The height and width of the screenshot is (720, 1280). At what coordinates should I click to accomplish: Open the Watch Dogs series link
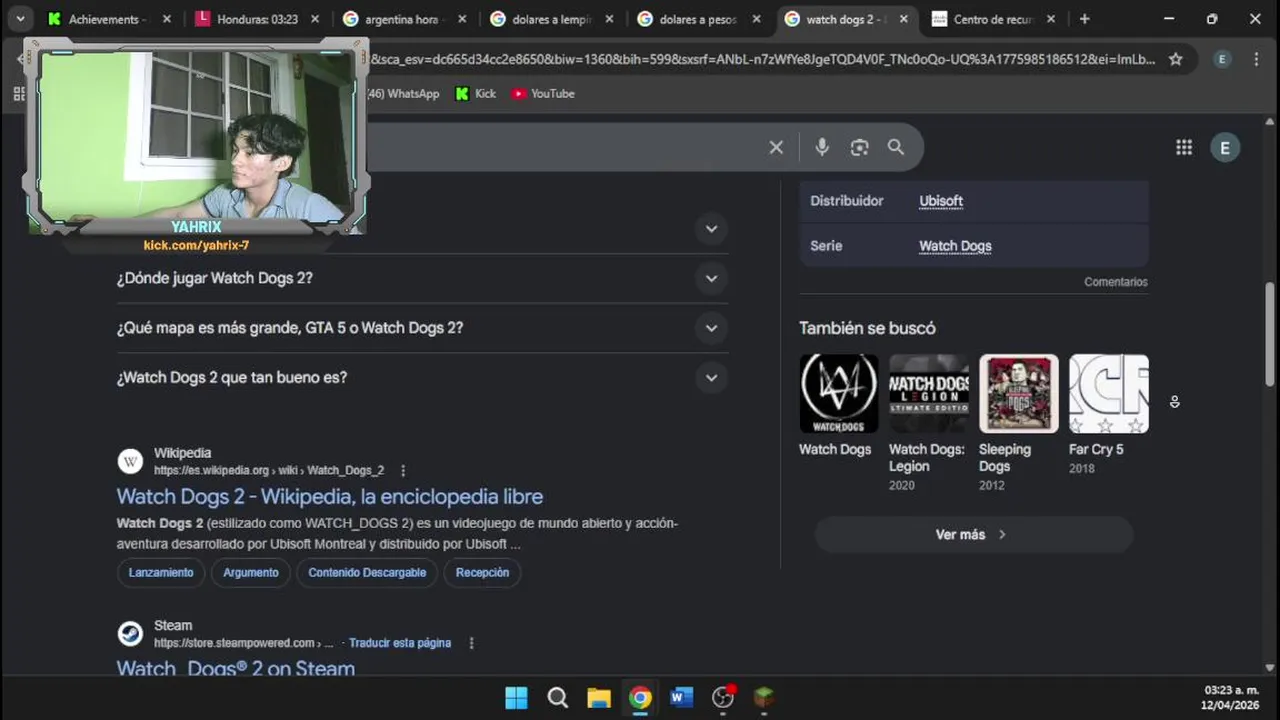[955, 246]
